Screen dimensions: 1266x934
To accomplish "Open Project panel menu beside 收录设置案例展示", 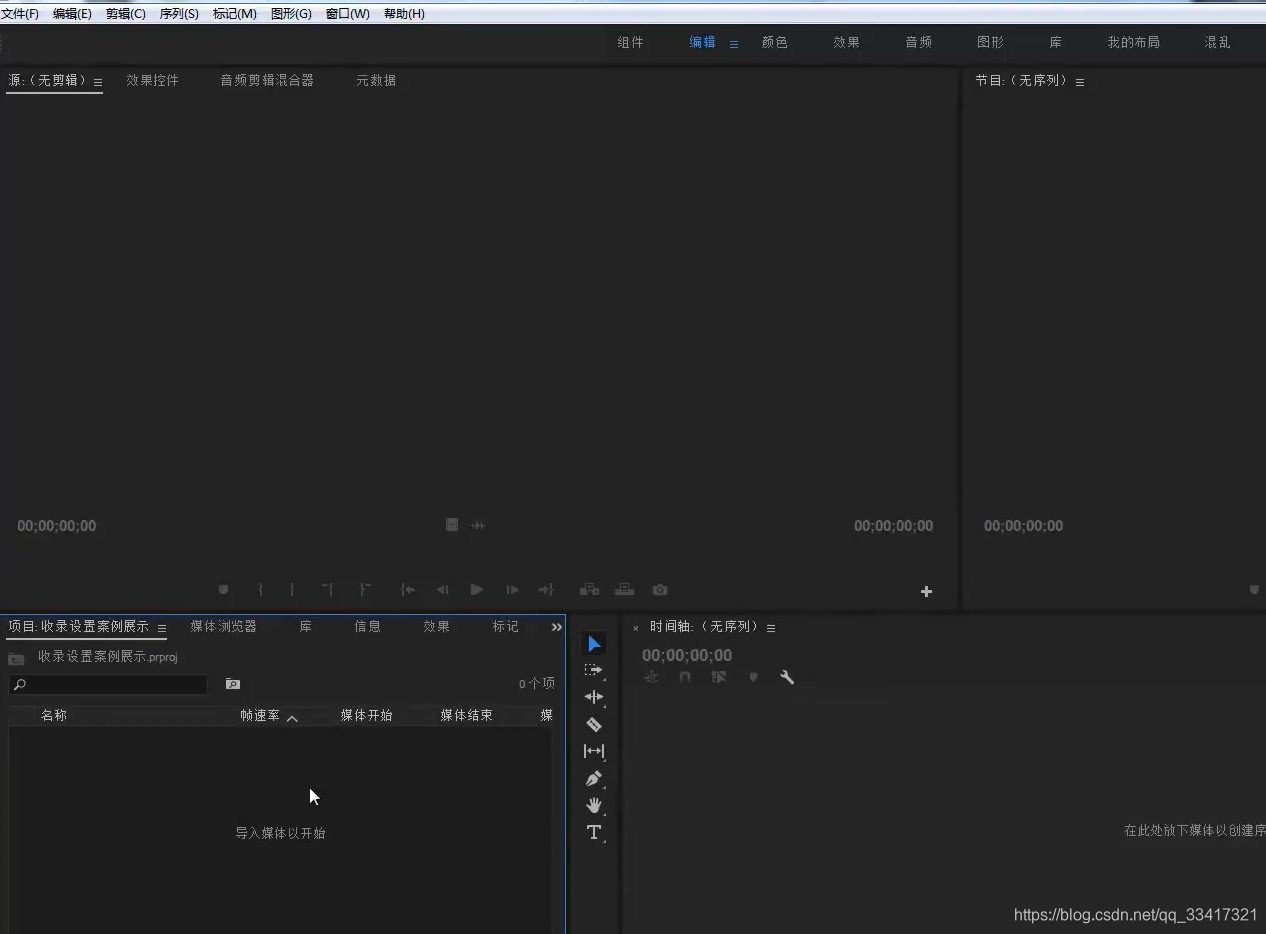I will click(x=162, y=628).
